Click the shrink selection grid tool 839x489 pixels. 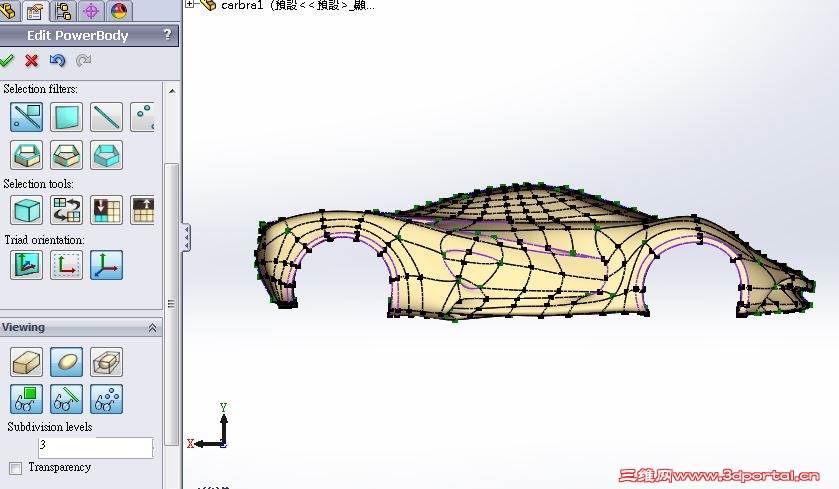click(x=106, y=210)
